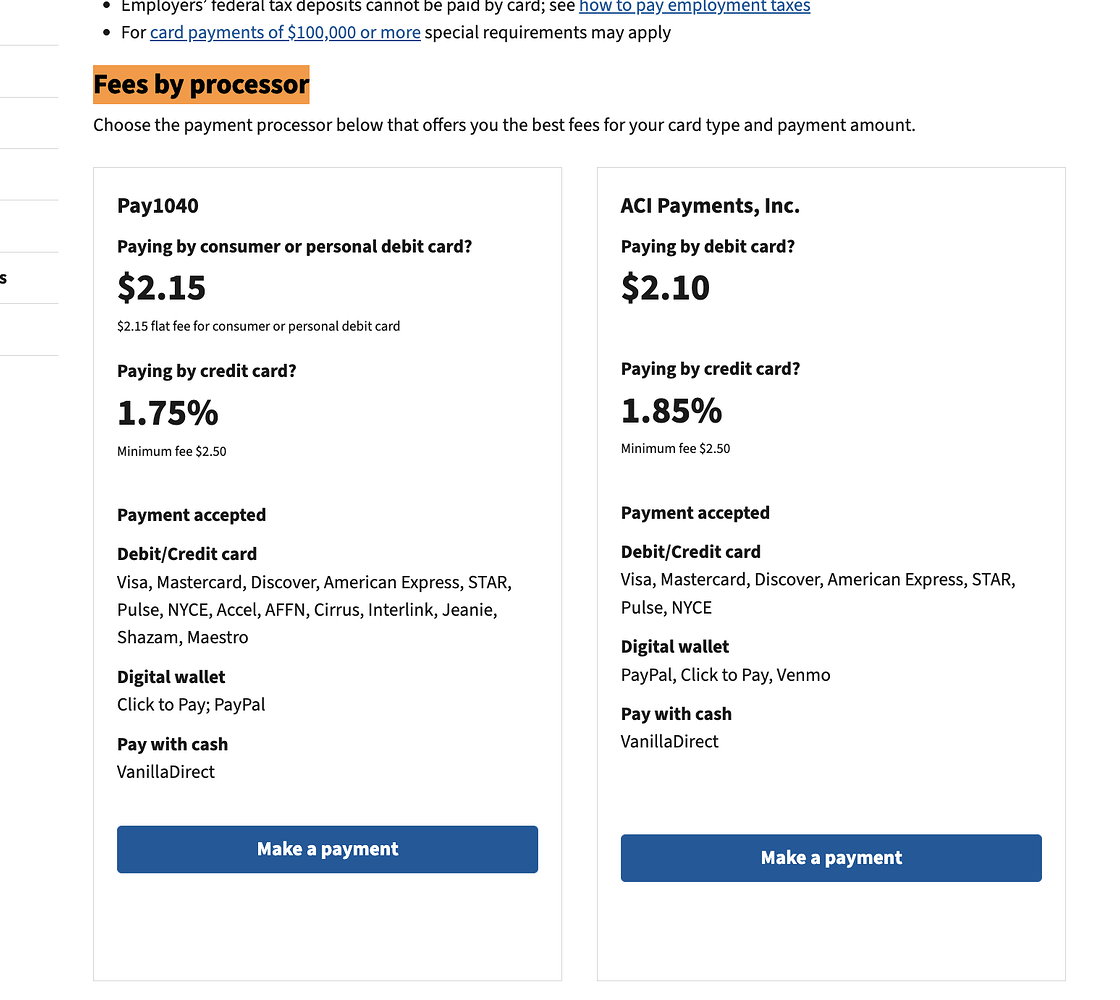The width and height of the screenshot is (1120, 1000).
Task: Click Make a payment under Pay1040
Action: tap(327, 849)
